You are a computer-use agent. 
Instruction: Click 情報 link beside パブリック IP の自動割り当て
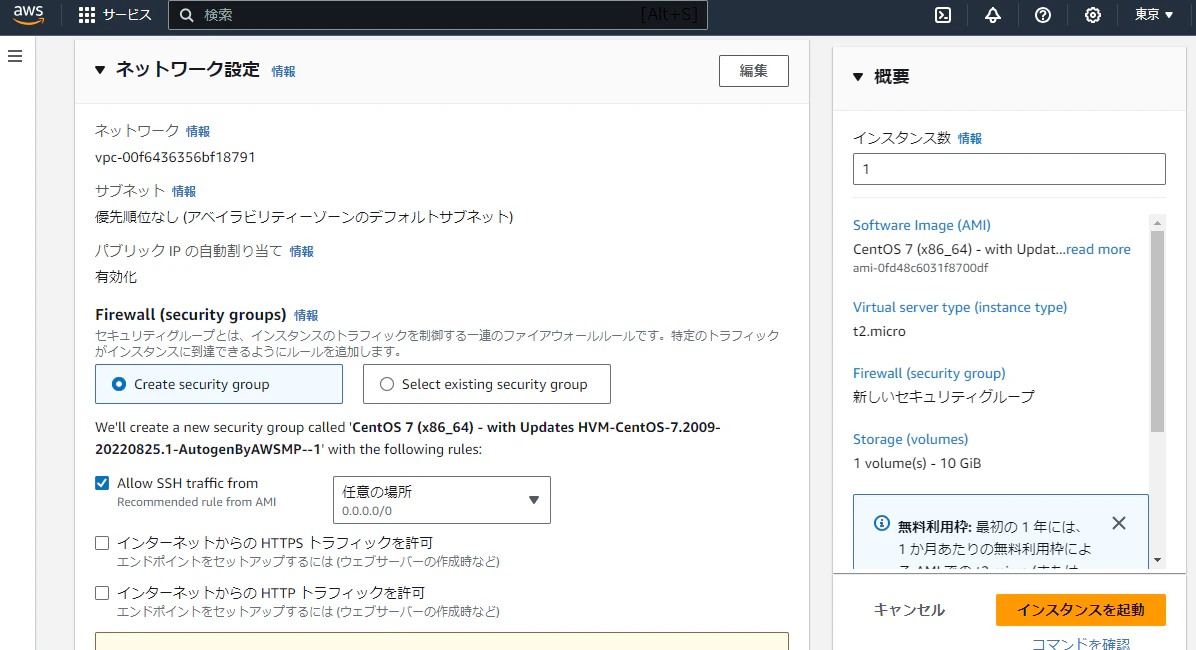click(301, 251)
